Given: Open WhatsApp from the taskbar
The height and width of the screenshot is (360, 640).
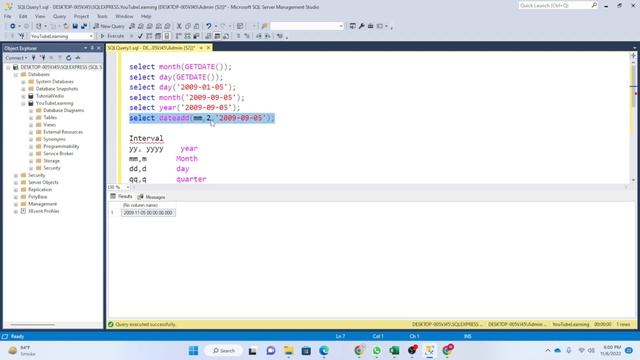Looking at the screenshot, I should pyautogui.click(x=377, y=351).
